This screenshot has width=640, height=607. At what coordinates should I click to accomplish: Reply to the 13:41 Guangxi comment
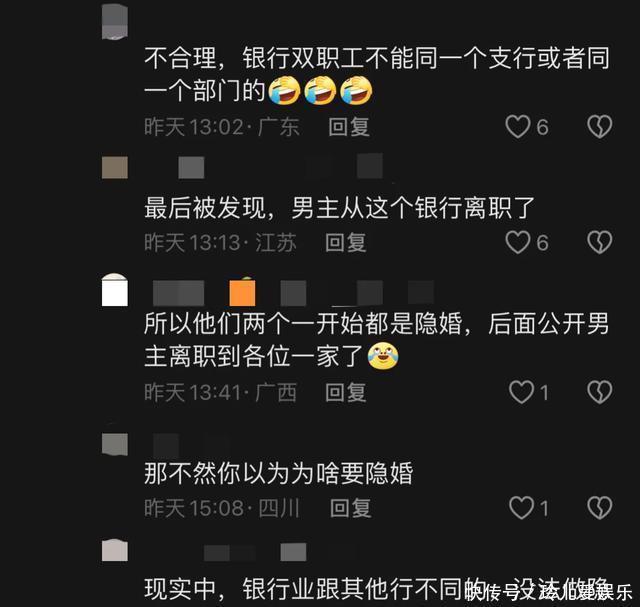[x=346, y=392]
